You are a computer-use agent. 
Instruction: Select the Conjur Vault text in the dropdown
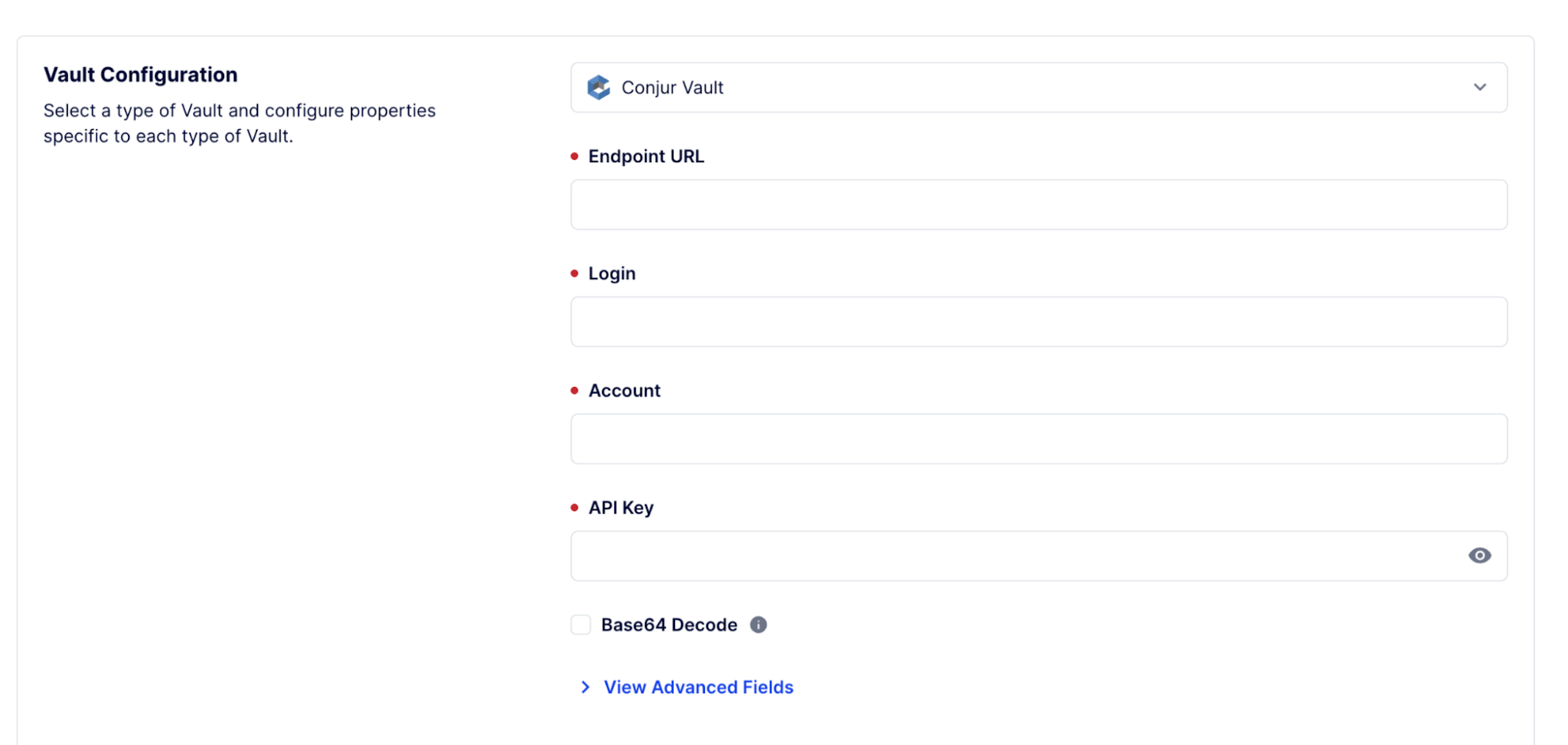(672, 88)
